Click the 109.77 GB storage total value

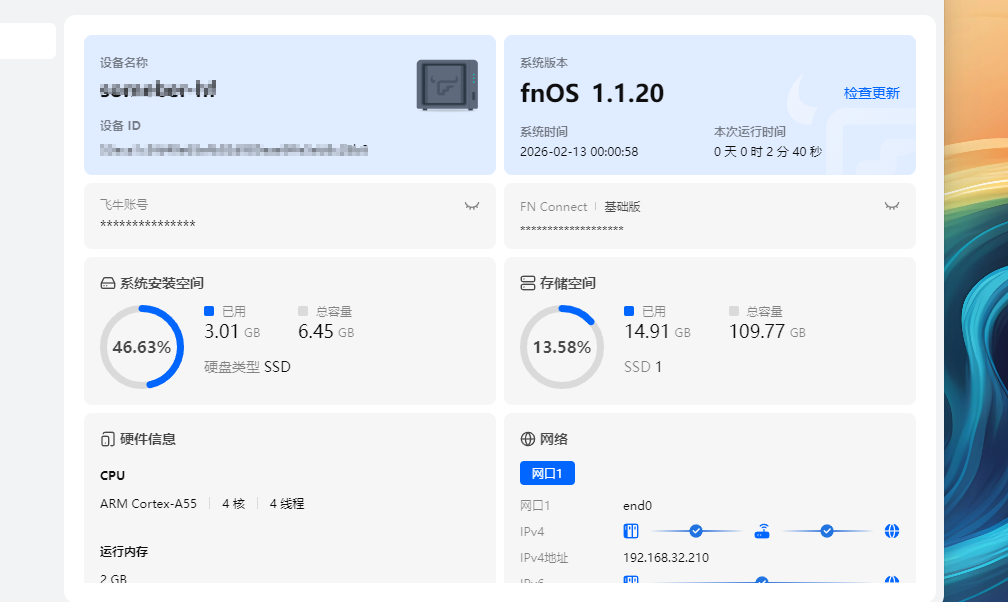pos(767,332)
